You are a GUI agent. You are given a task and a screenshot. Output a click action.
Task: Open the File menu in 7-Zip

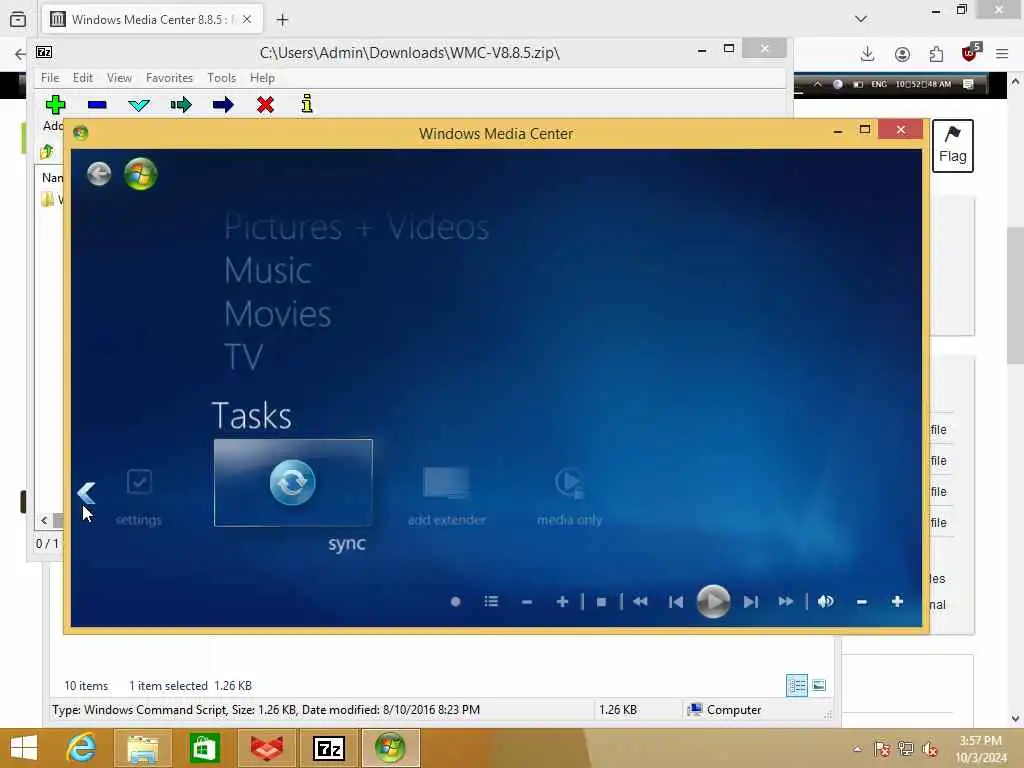coord(50,78)
